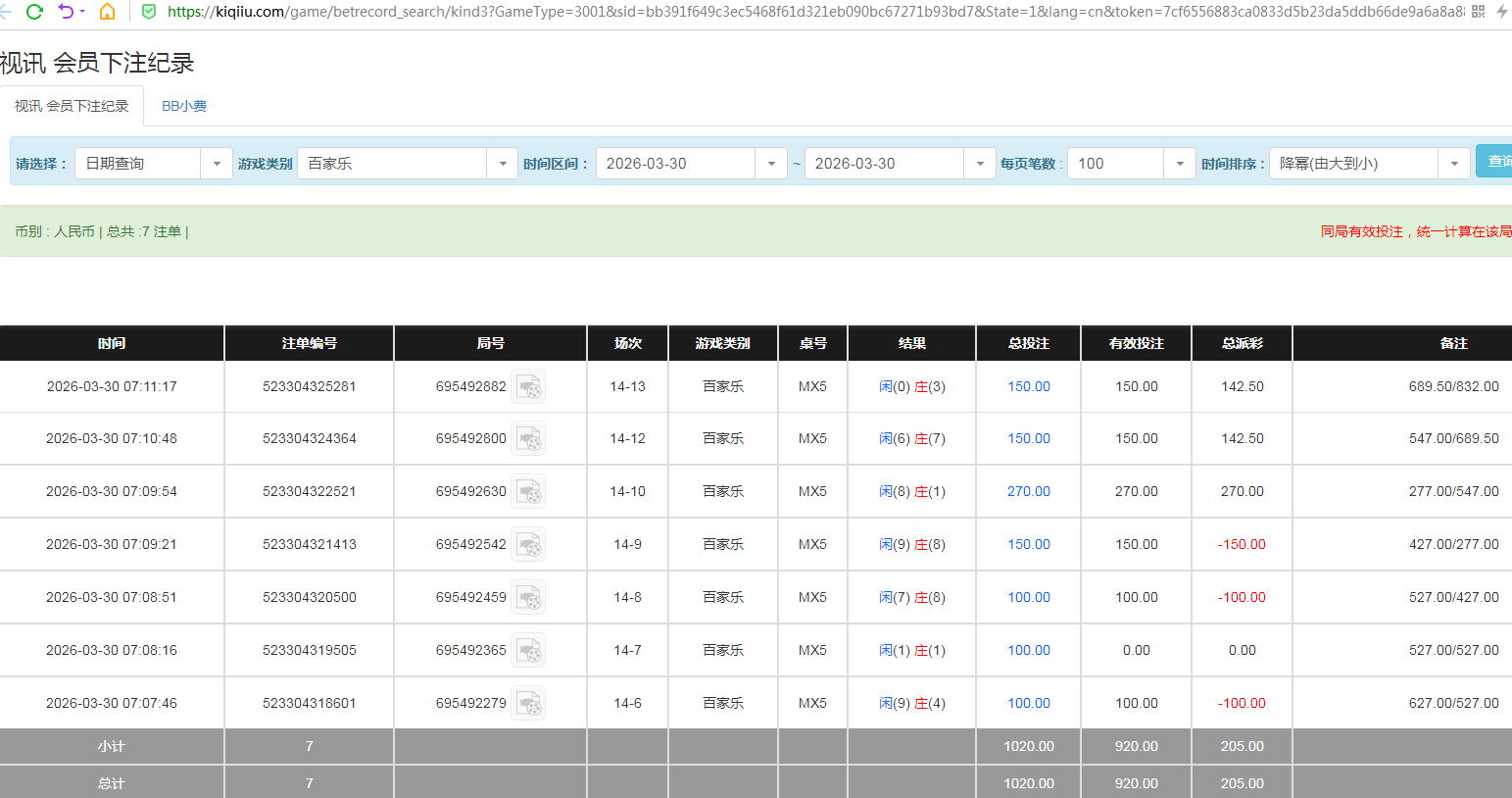The image size is (1512, 798).
Task: Click the undo/back arrow icon in browser
Action: click(66, 12)
